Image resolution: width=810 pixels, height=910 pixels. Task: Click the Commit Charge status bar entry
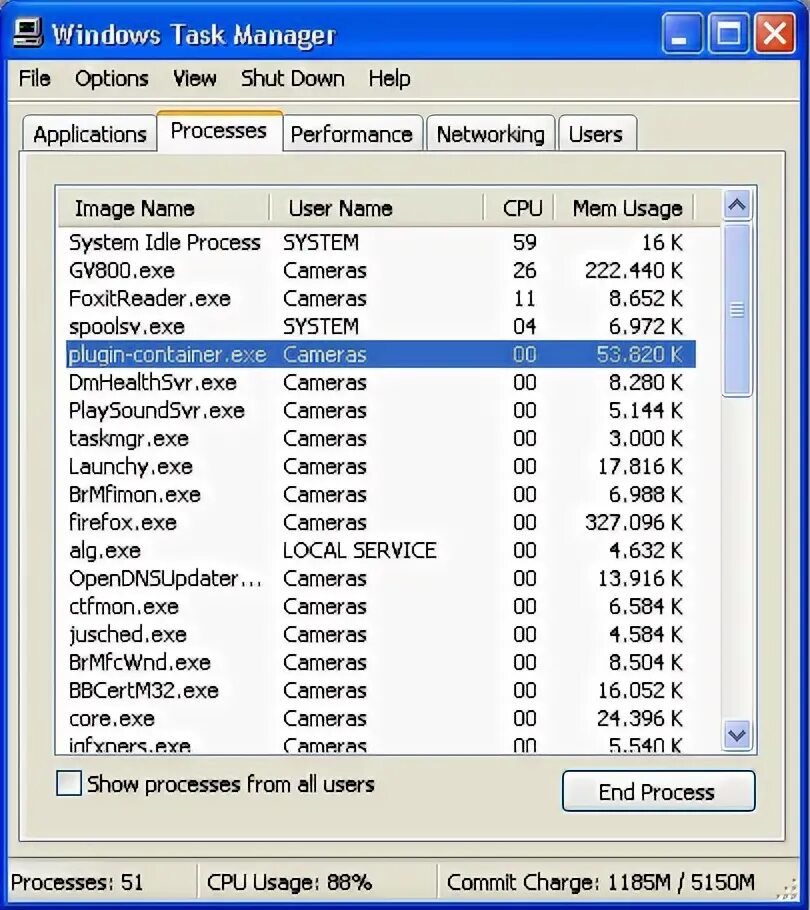coord(601,882)
